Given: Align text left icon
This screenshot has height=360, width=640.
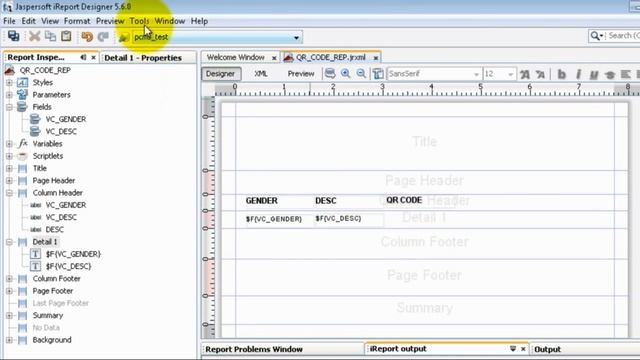Looking at the screenshot, I should click(625, 74).
